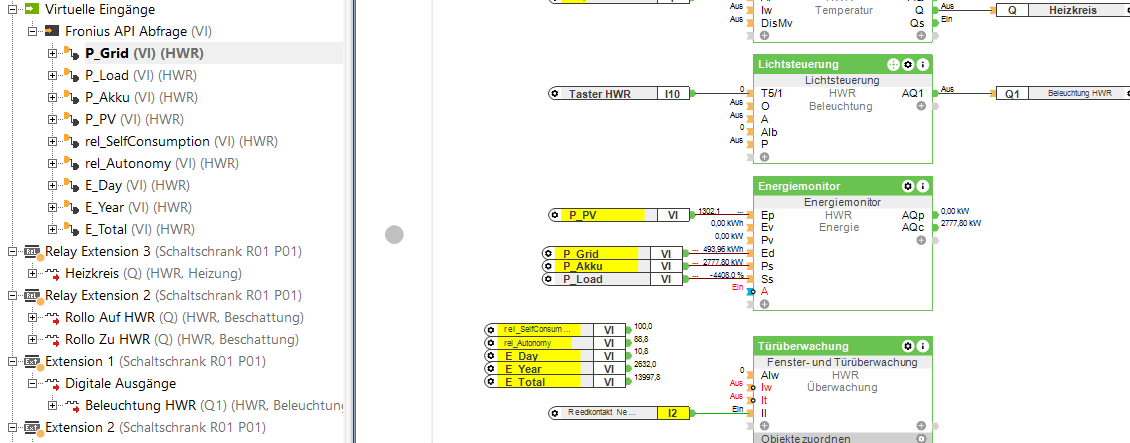Click the 13997,8 value next to E_Total

pyautogui.click(x=646, y=377)
